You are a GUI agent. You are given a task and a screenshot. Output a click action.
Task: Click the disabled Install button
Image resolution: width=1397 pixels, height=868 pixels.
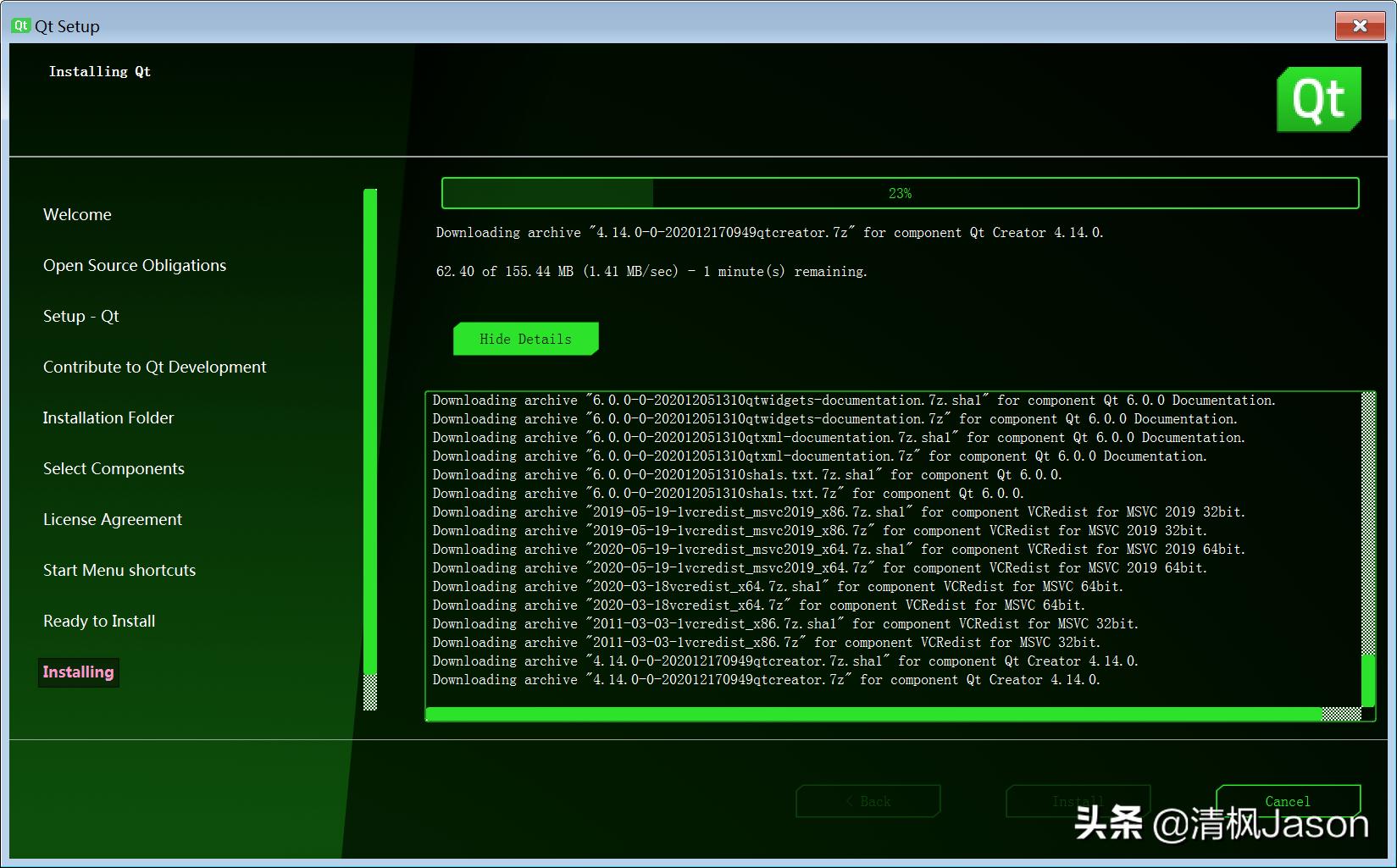(x=1078, y=800)
